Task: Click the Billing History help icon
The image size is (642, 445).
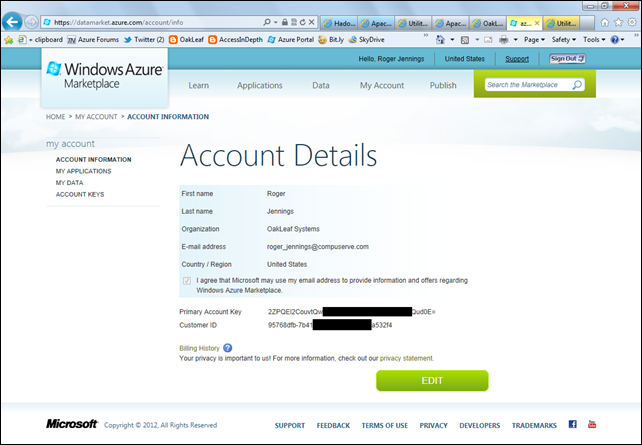Action: [228, 348]
